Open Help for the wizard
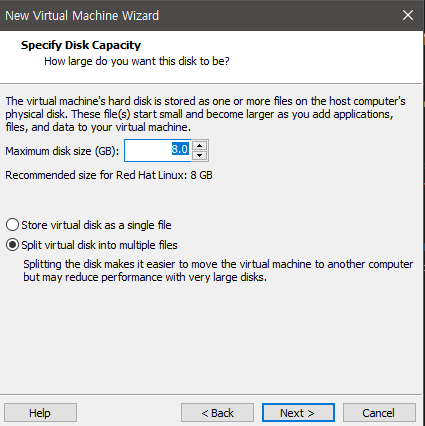This screenshot has height=426, width=425. point(40,413)
